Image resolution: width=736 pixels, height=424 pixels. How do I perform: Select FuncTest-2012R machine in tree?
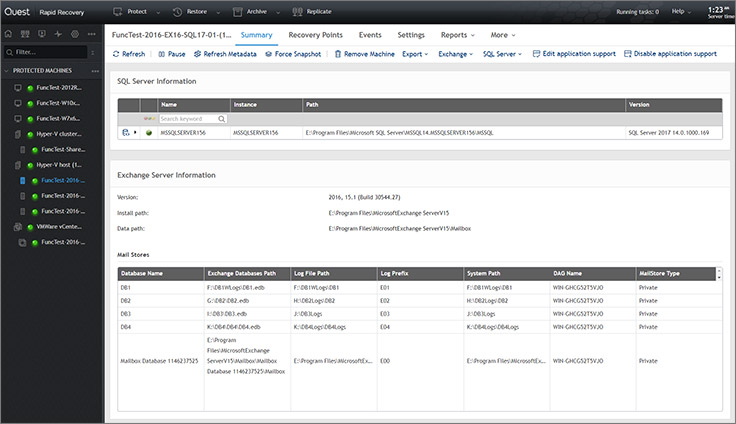pyautogui.click(x=59, y=88)
